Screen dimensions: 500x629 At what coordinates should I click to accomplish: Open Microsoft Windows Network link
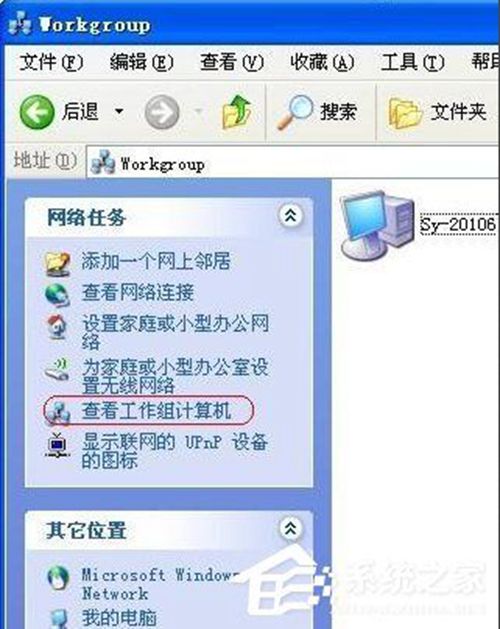point(161,584)
